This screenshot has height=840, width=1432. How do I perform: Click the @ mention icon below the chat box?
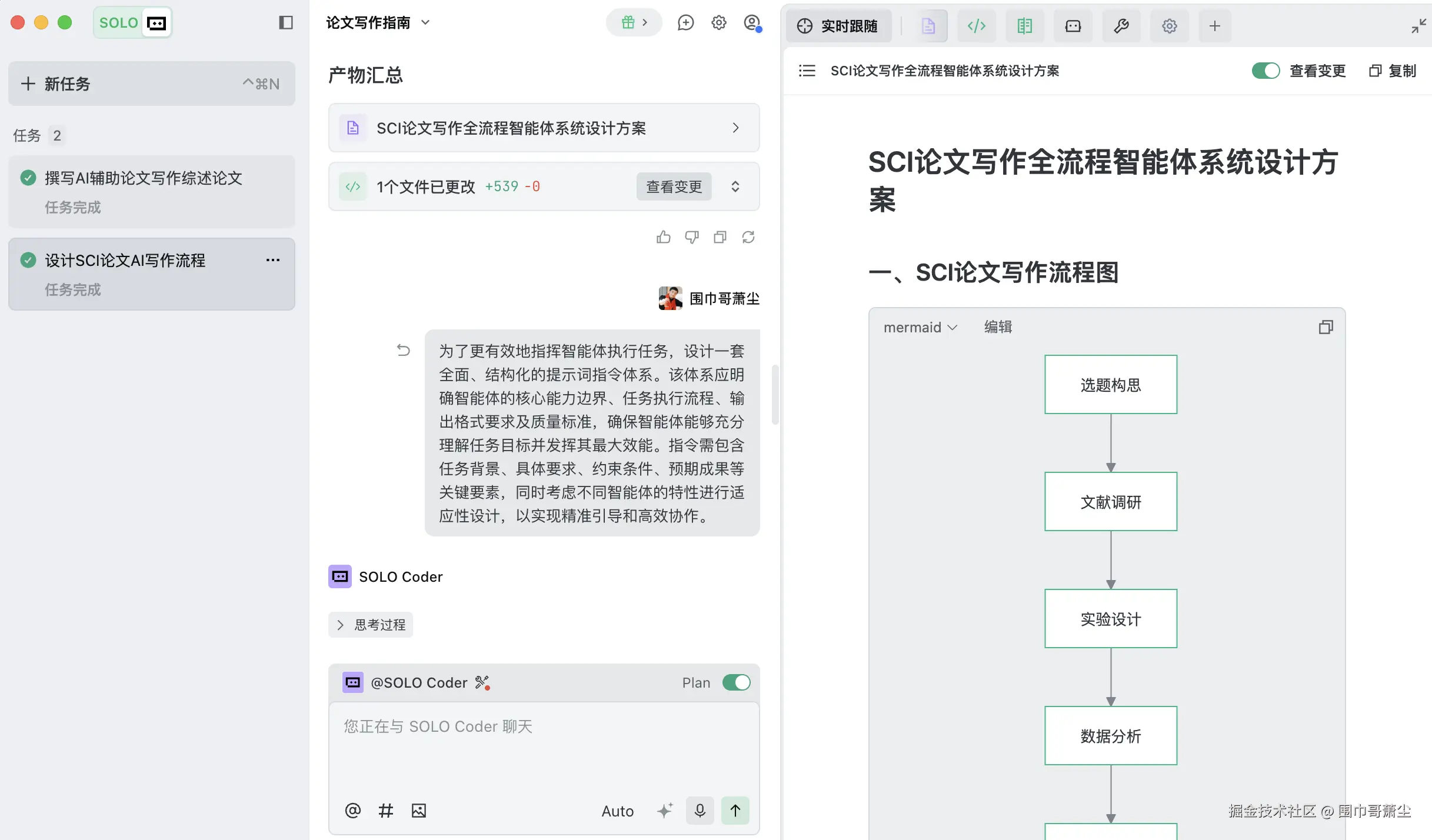point(353,810)
